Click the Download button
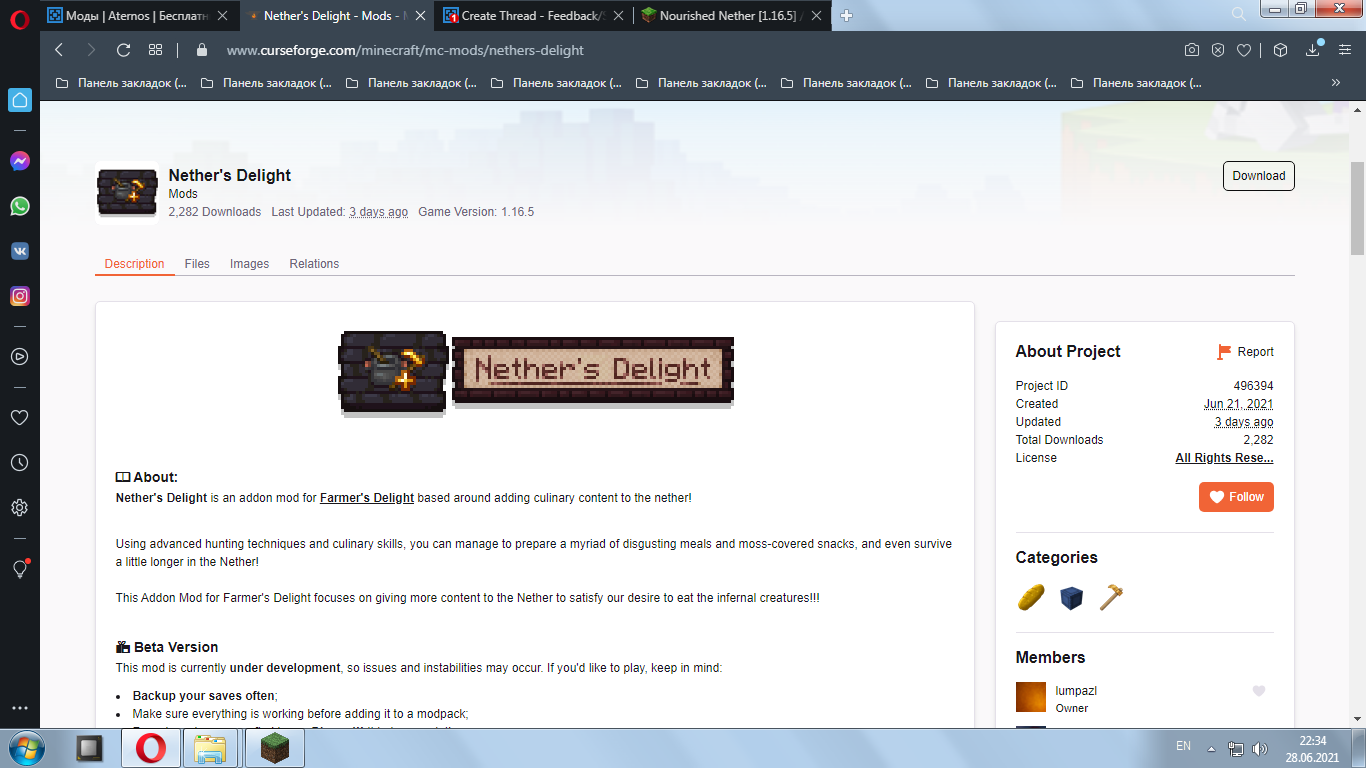1366x768 pixels. pos(1258,176)
